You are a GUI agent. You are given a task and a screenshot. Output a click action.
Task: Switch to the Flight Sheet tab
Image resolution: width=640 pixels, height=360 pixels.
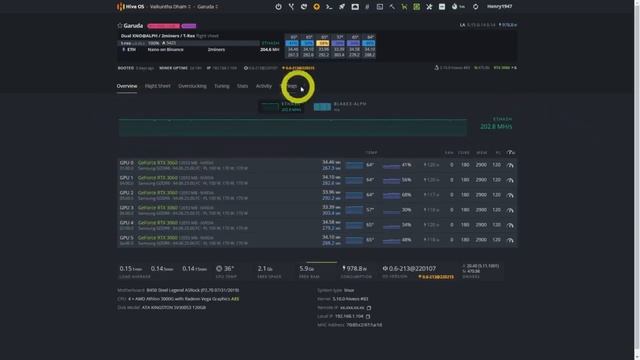coord(158,86)
